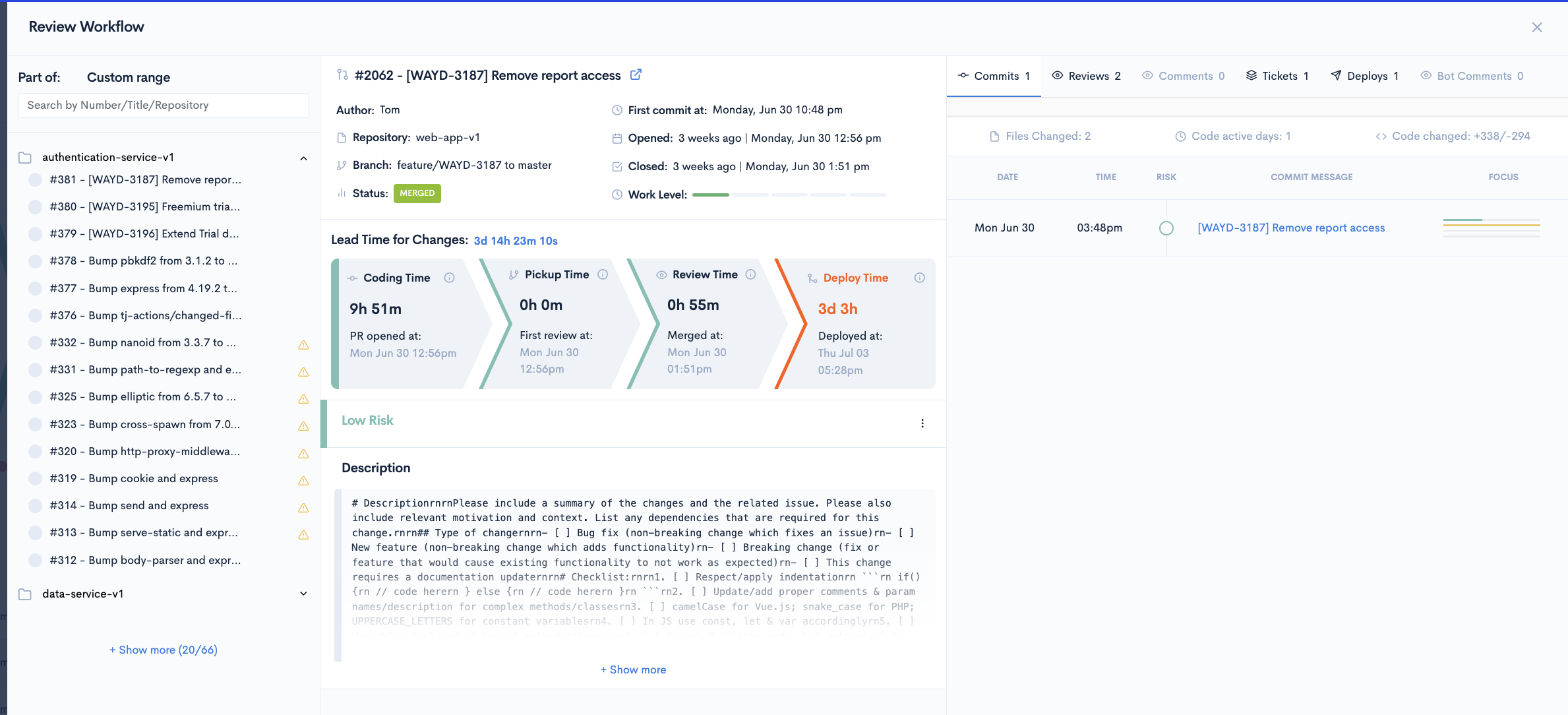Switch to the Deploys tab
The image size is (1568, 715).
(x=1364, y=76)
